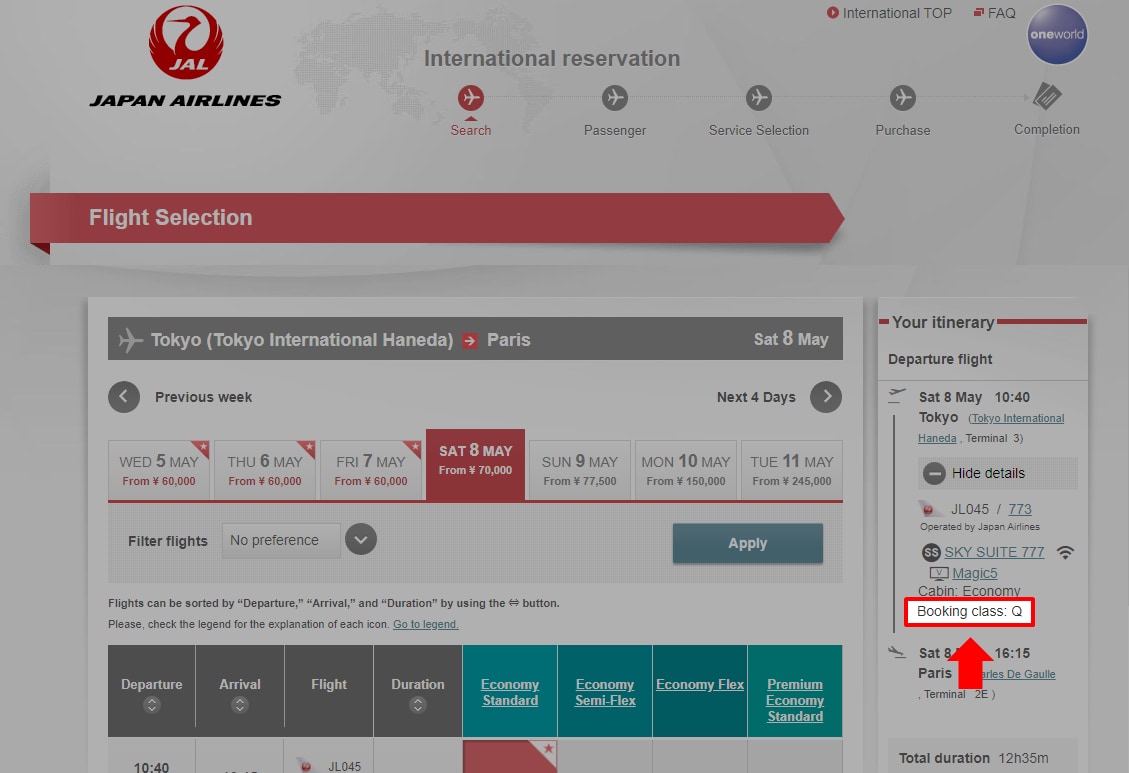1129x773 pixels.
Task: Advance with Next 4 Days arrow
Action: (826, 397)
